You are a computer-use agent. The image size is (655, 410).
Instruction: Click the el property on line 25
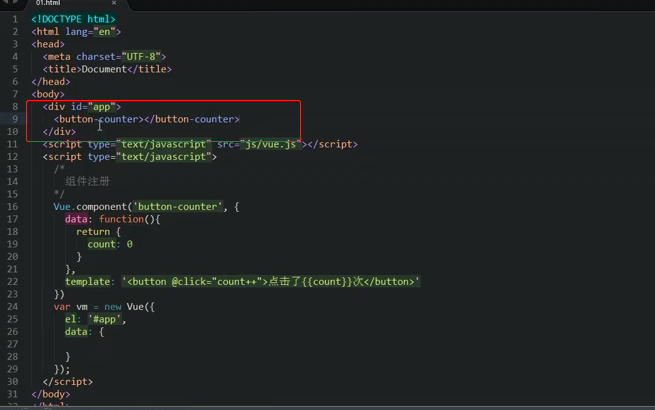tap(71, 320)
